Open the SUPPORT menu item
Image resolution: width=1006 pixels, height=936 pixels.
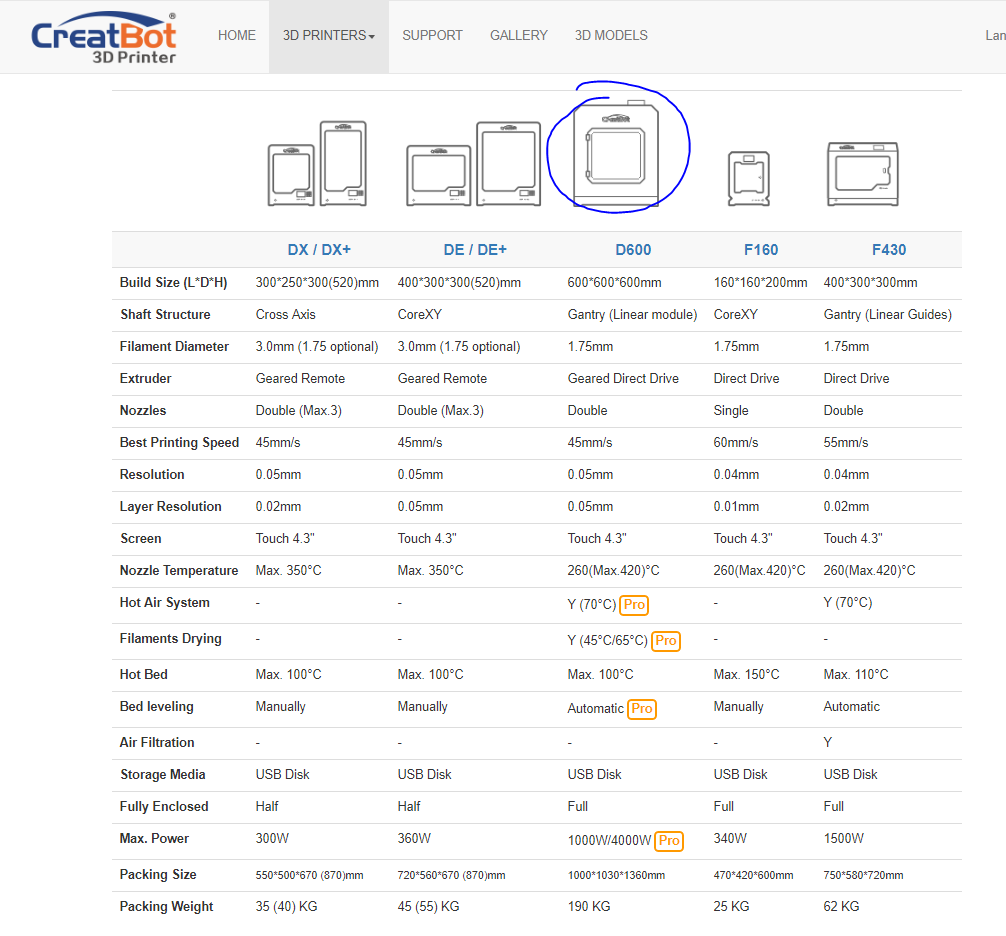[x=432, y=36]
